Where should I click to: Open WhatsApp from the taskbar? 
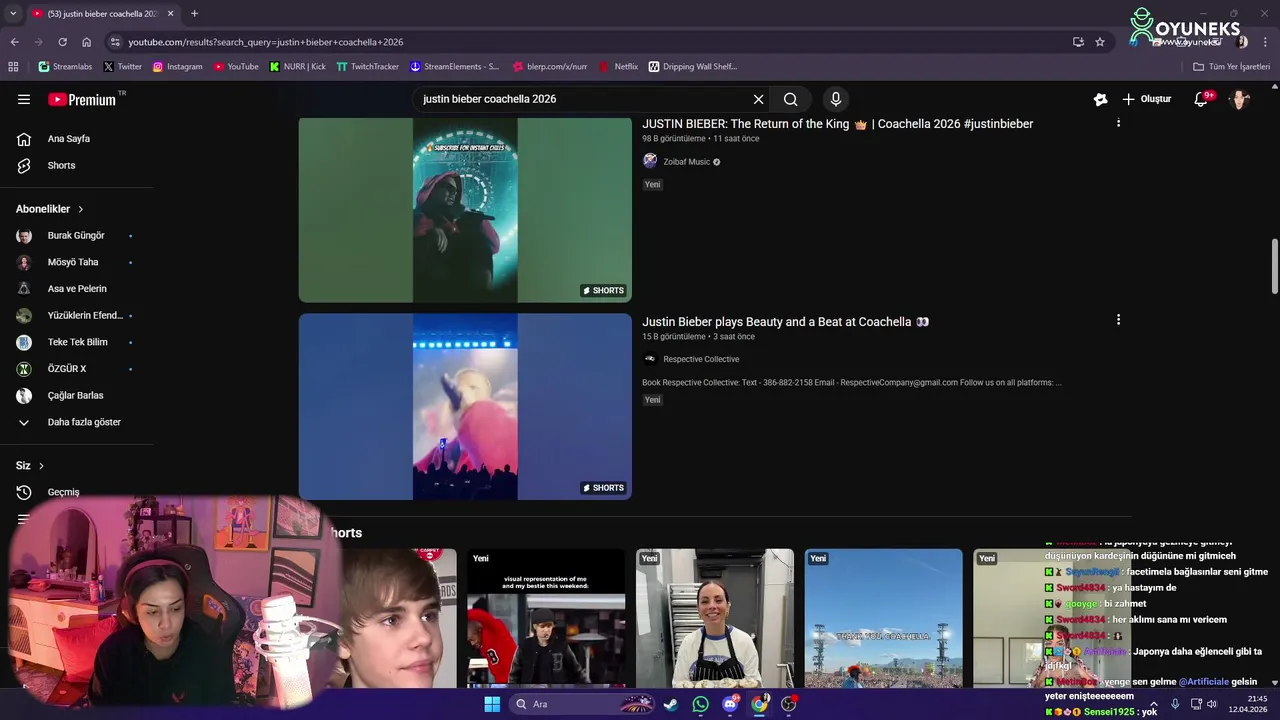(700, 704)
